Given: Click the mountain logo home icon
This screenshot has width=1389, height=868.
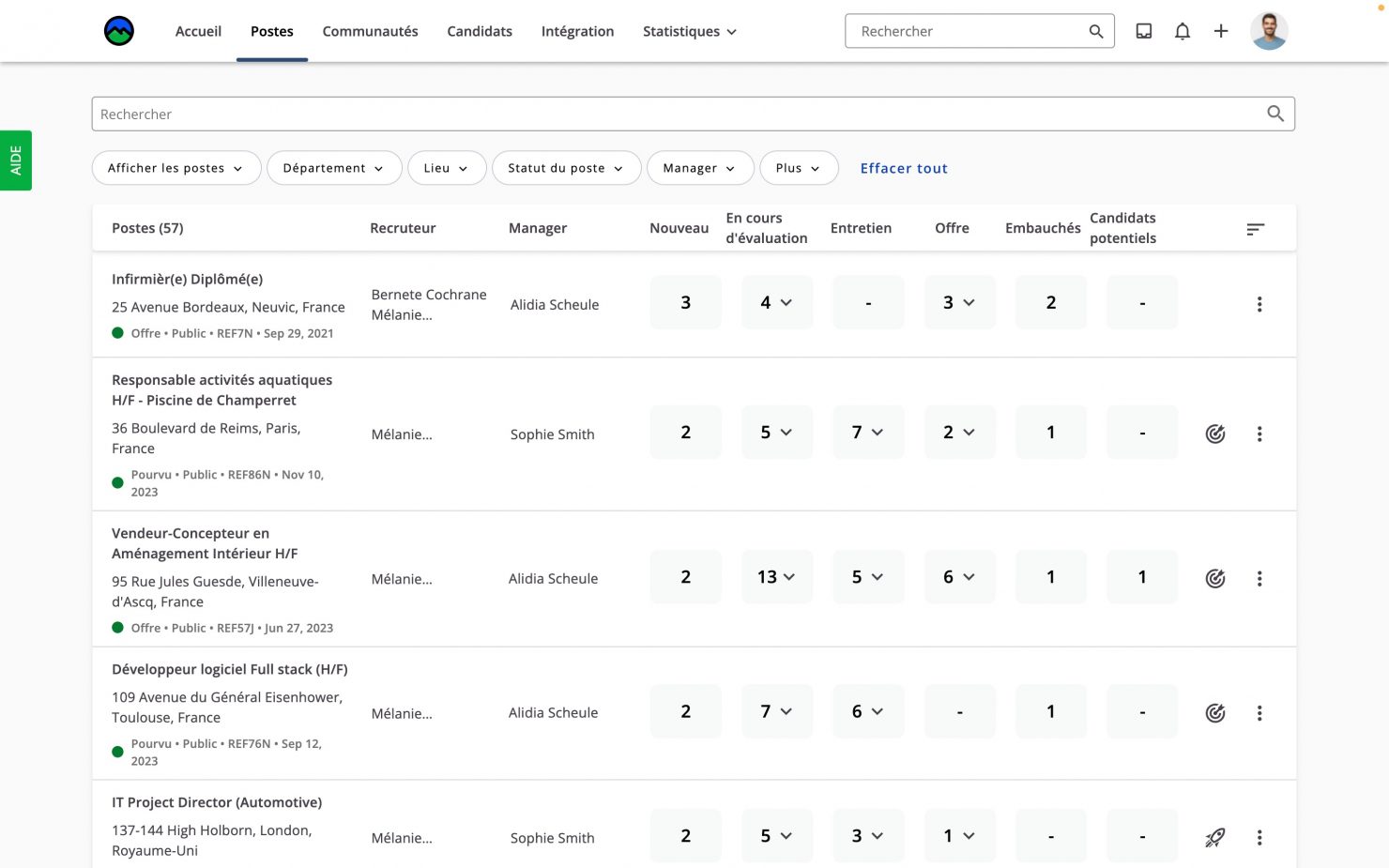Looking at the screenshot, I should (x=119, y=31).
